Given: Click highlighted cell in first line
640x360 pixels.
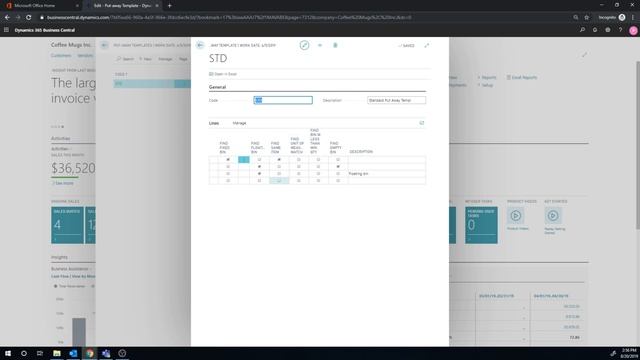Looking at the screenshot, I should (244, 160).
